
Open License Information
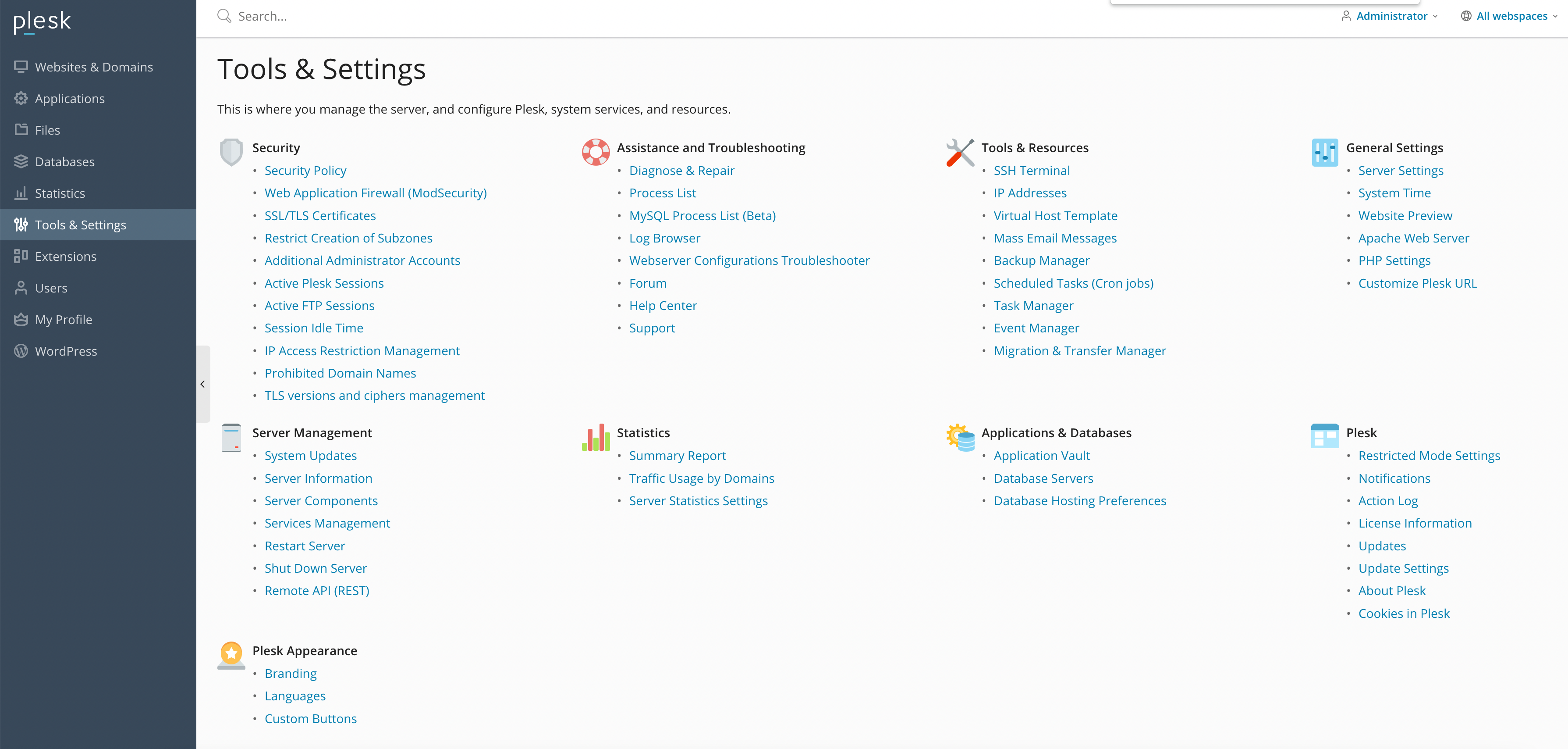(1415, 523)
